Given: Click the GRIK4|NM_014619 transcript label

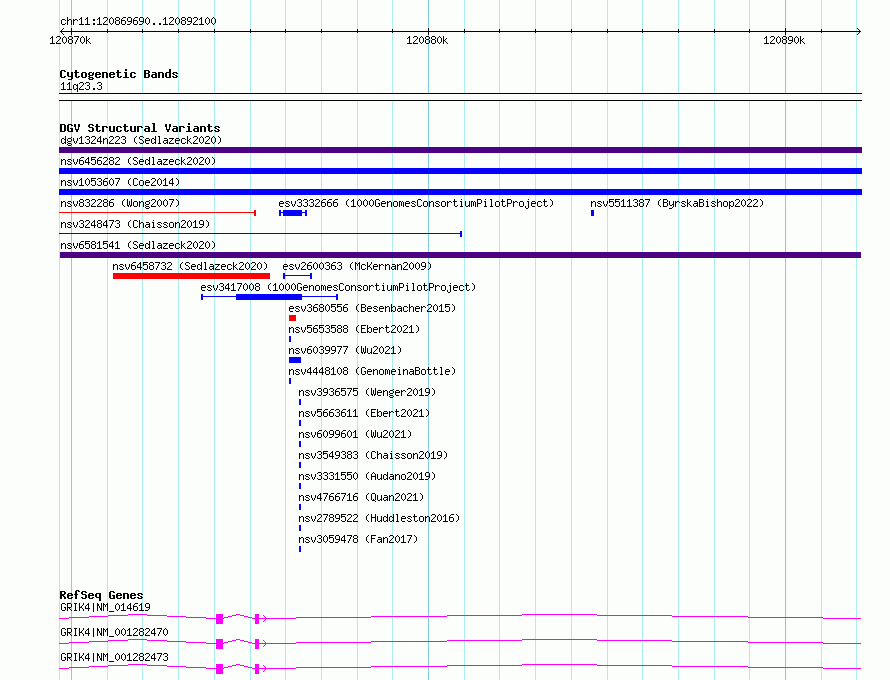Looking at the screenshot, I should [106, 607].
